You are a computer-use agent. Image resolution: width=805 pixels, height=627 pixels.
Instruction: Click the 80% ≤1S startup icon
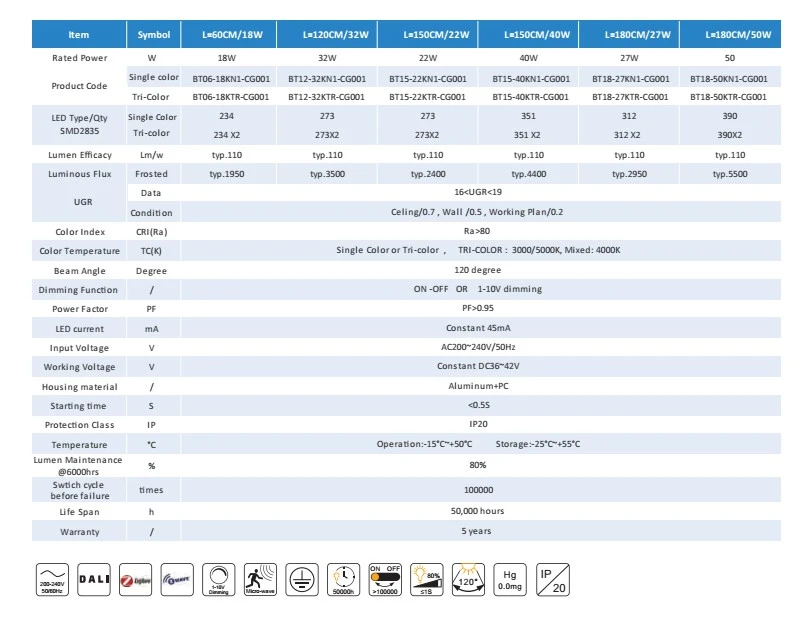pos(427,580)
